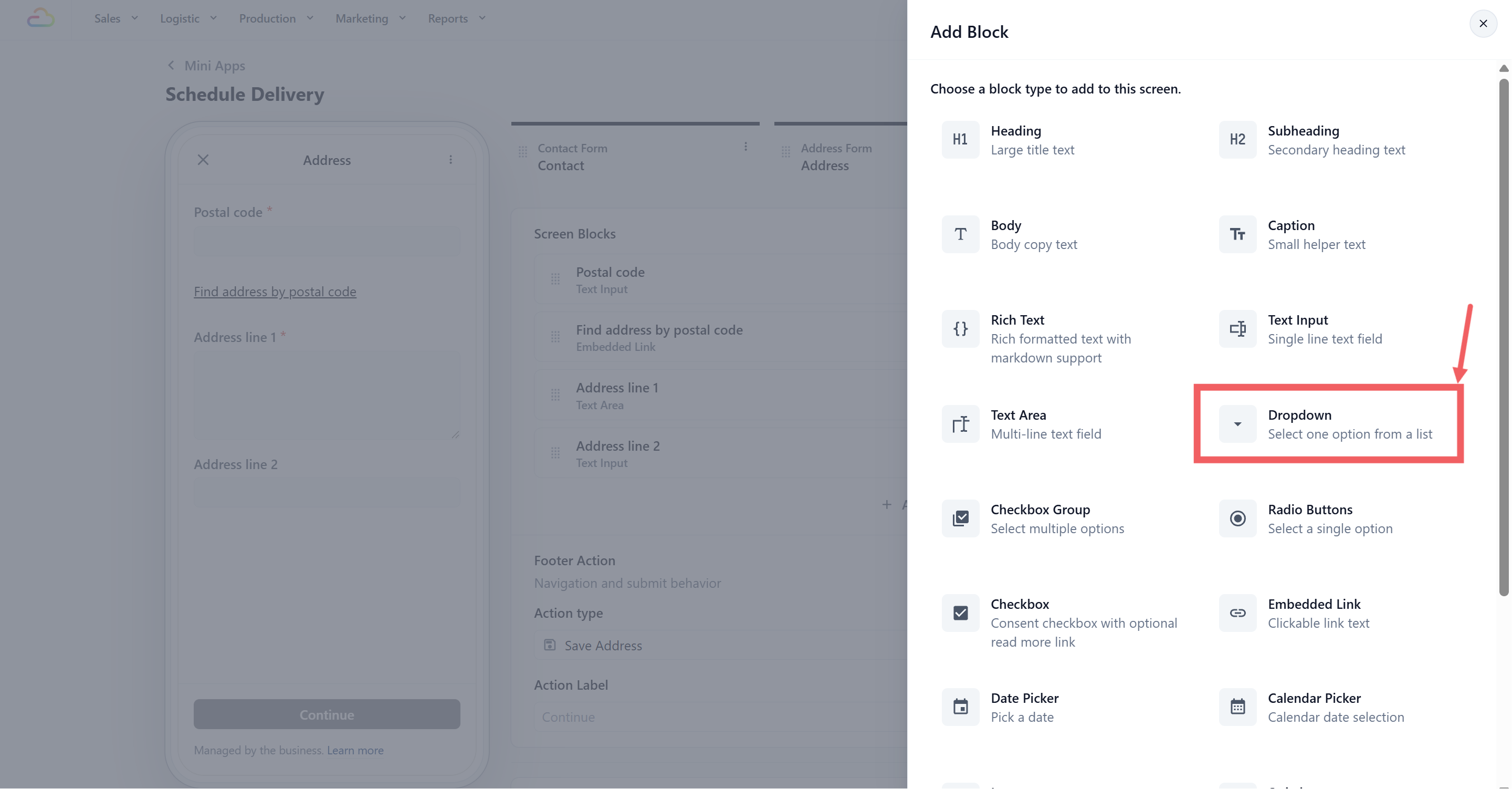The height and width of the screenshot is (789, 1512).
Task: Click Find address by postal code link in preview
Action: [x=275, y=292]
